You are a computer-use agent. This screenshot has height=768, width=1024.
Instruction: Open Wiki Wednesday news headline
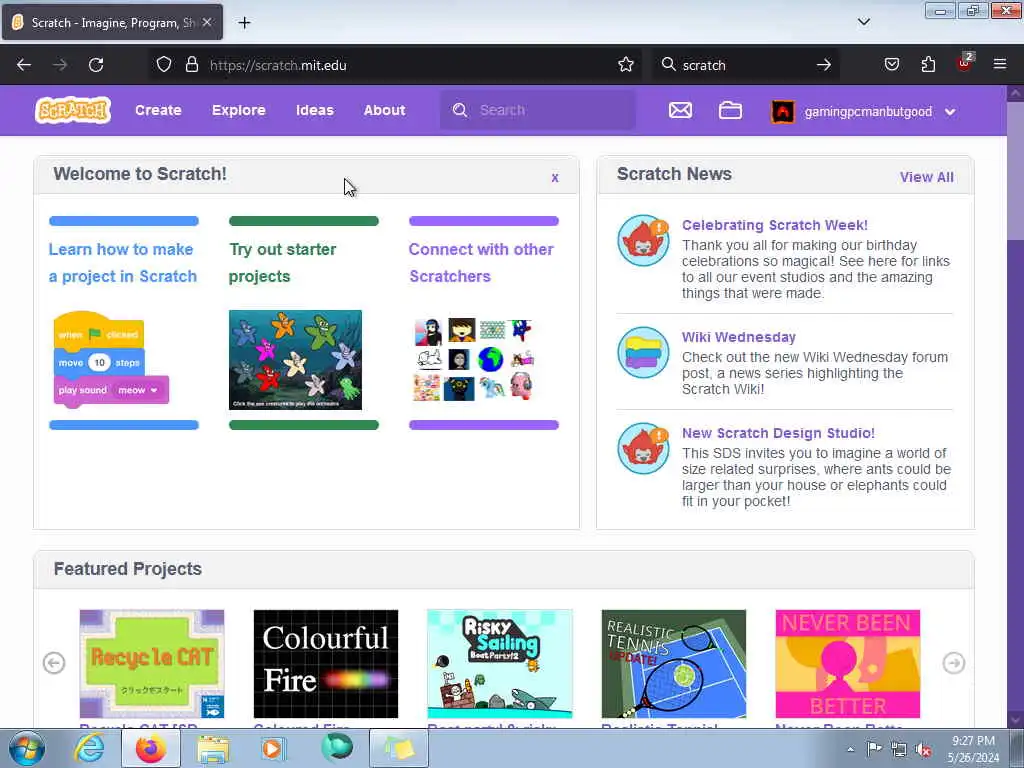click(x=739, y=337)
